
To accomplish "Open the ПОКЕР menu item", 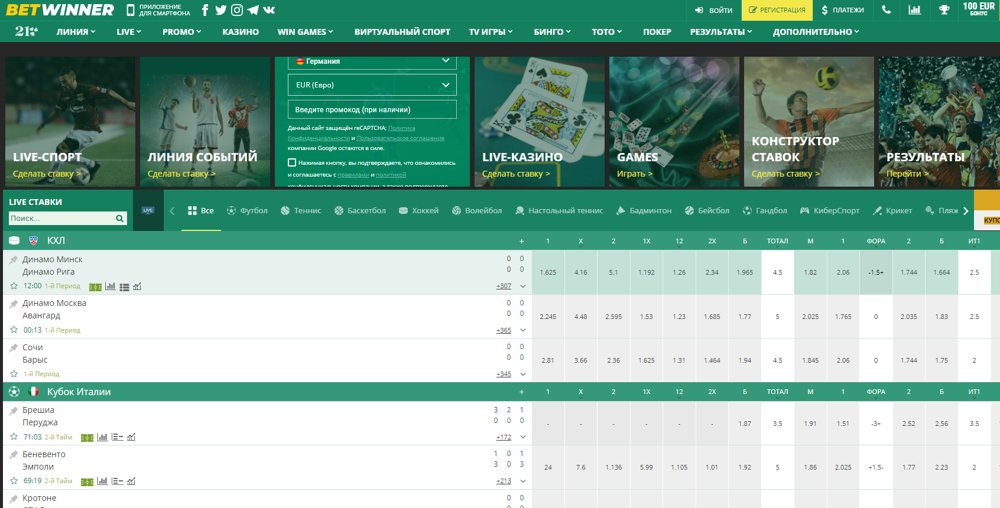I will (x=657, y=32).
